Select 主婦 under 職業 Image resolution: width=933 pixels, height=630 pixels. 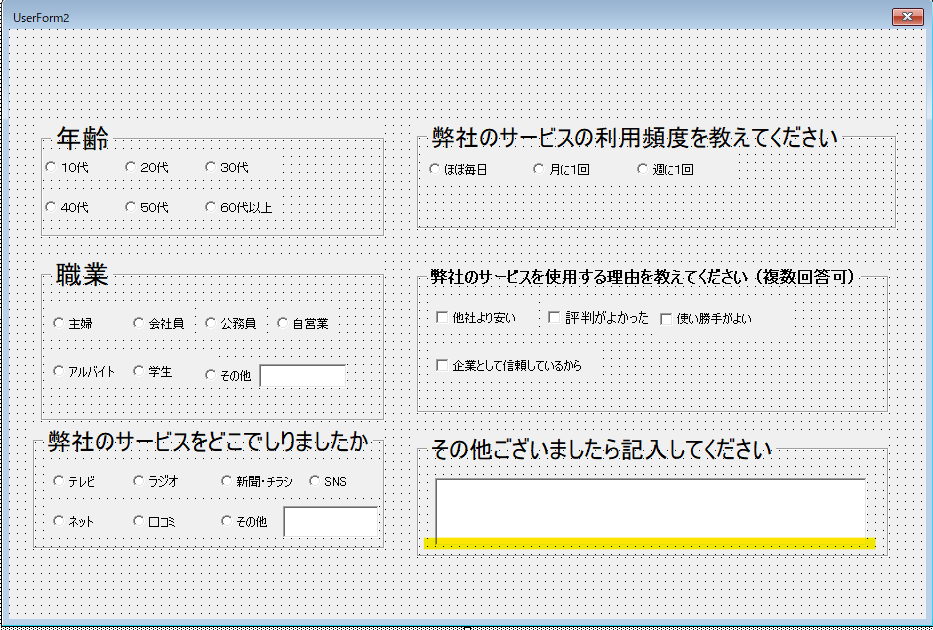[59, 322]
